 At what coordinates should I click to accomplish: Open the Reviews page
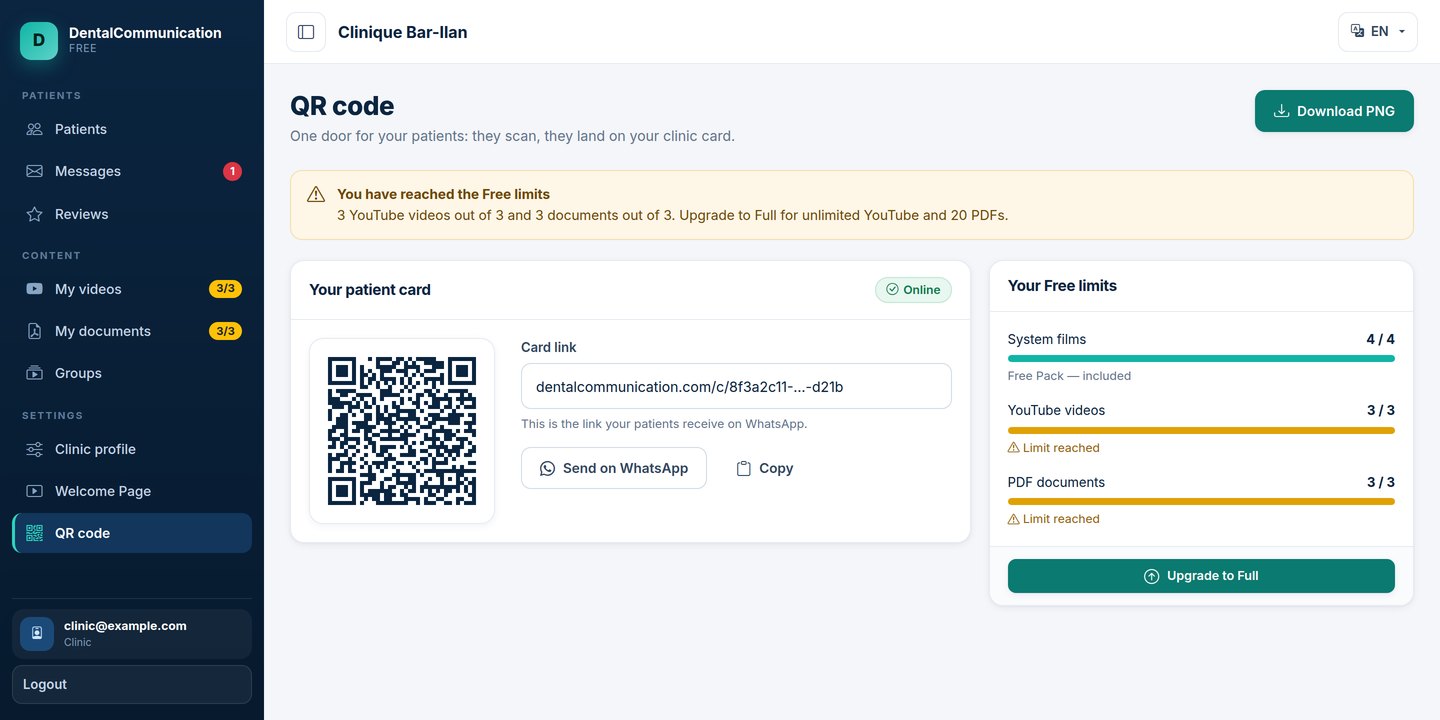point(132,214)
